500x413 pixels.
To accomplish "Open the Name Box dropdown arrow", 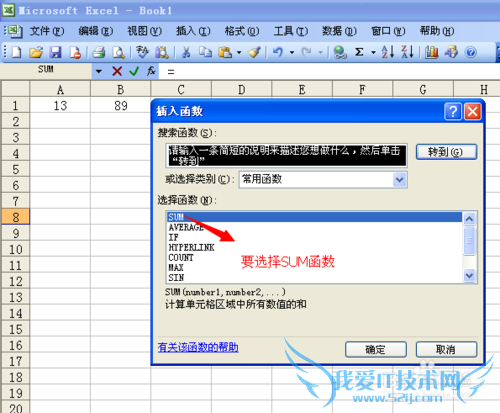I will (x=99, y=71).
